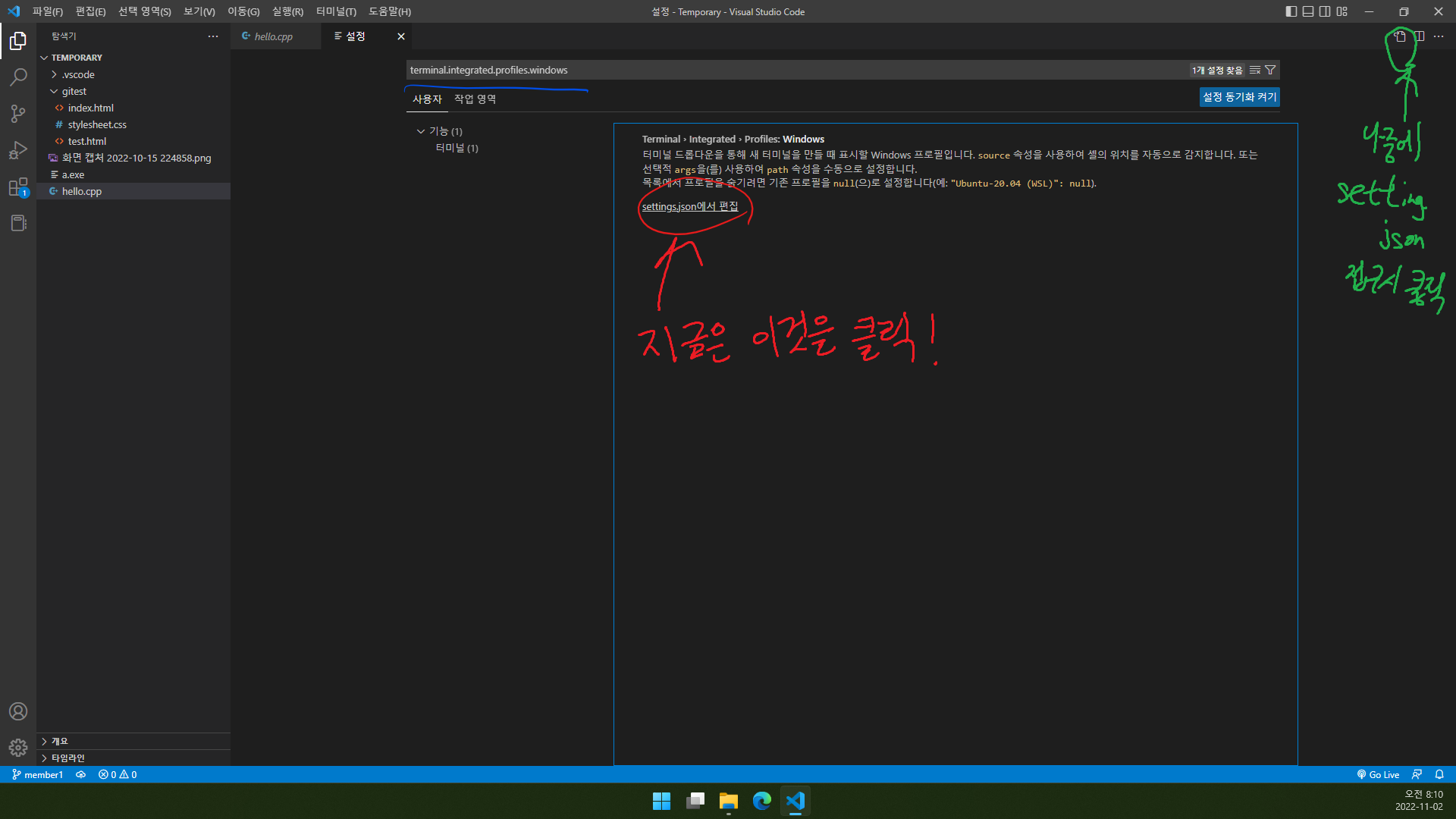Screen dimensions: 1456x819
Task: Open notifications bell in status bar
Action: coord(1439,774)
